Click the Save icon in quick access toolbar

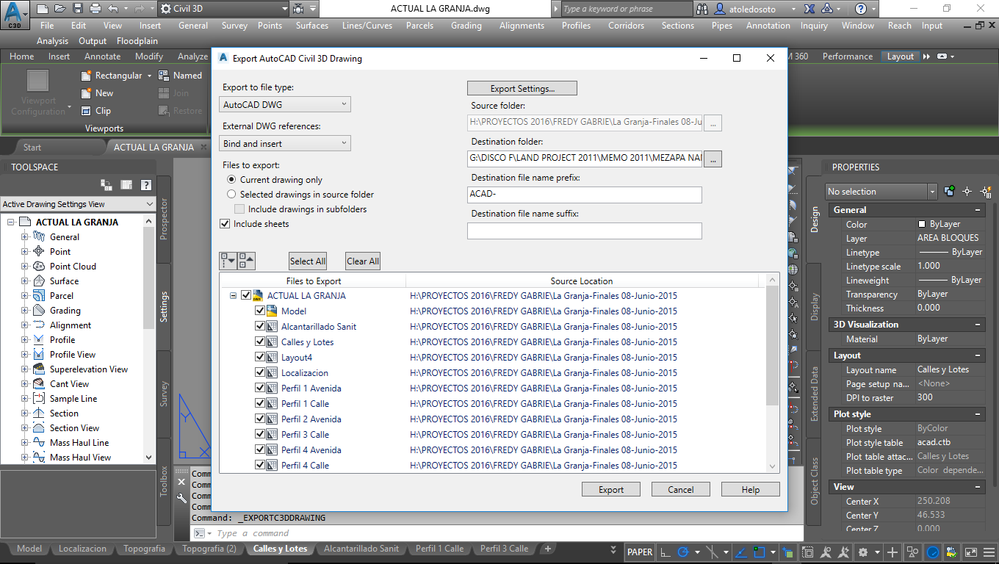coord(77,9)
